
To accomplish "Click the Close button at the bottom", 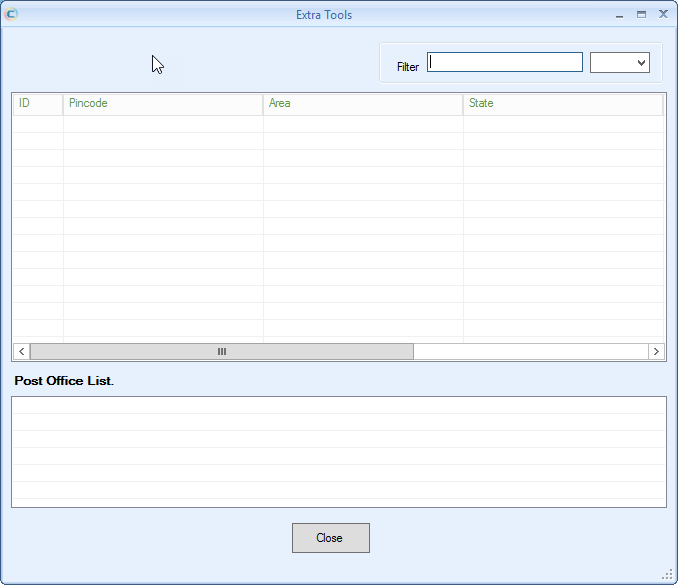I will point(331,538).
